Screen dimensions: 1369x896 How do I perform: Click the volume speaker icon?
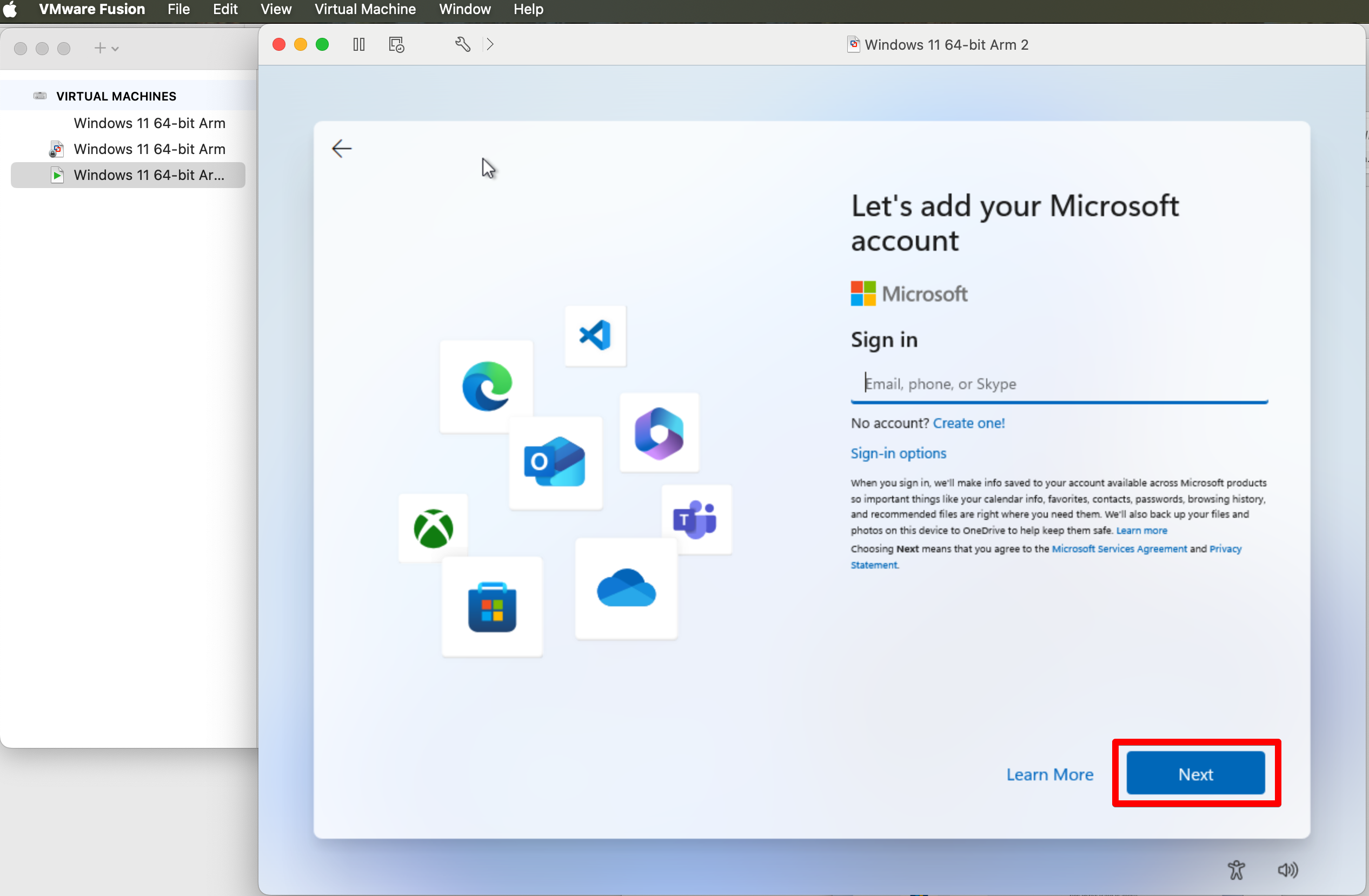tap(1287, 869)
